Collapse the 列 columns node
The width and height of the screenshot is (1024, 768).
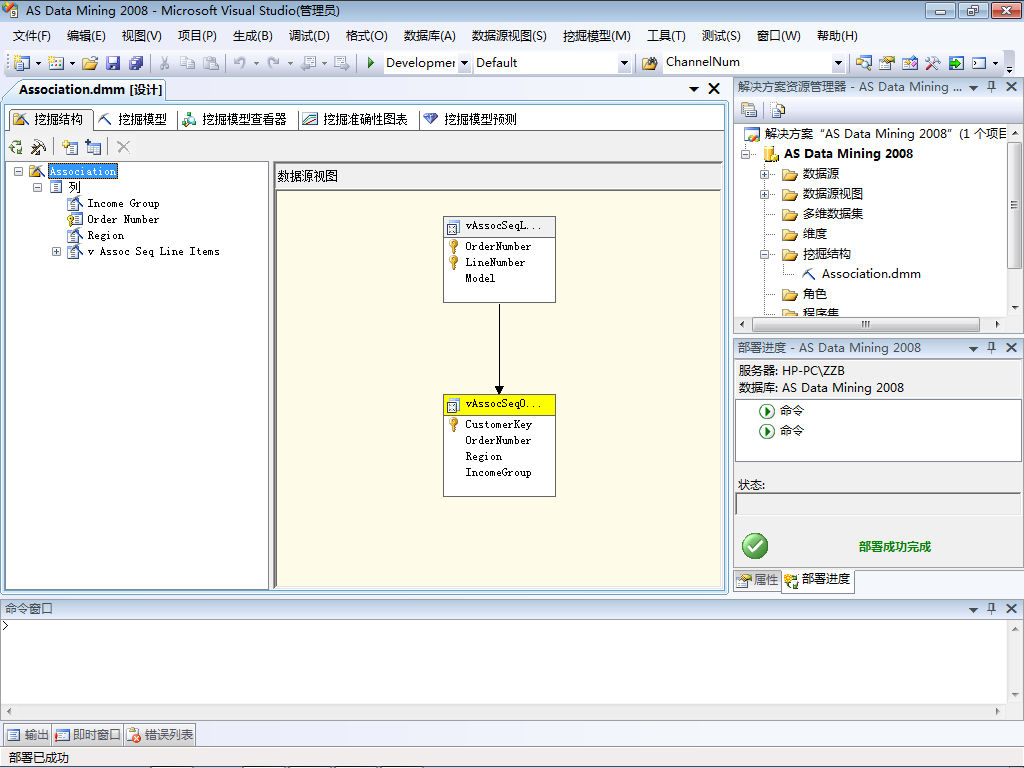[37, 187]
